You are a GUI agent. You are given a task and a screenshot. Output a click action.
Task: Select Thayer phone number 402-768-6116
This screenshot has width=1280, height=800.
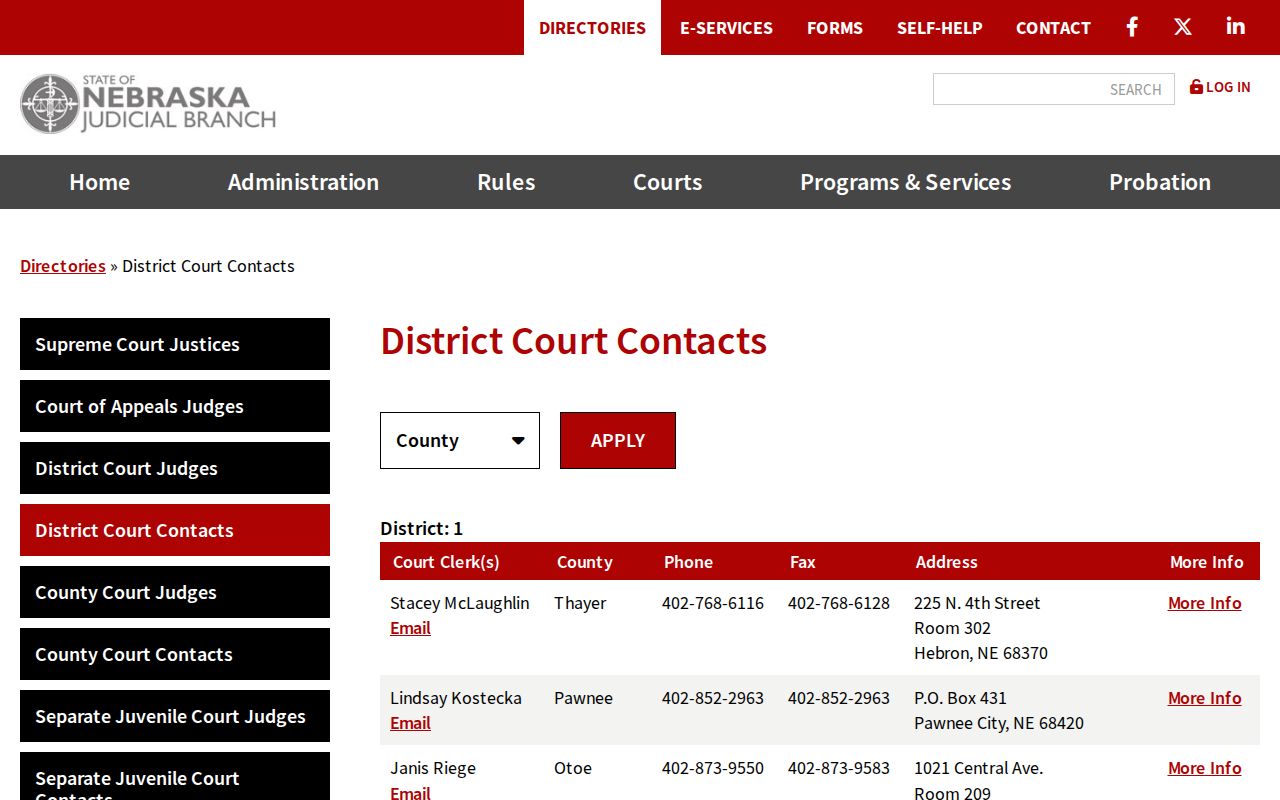[713, 603]
